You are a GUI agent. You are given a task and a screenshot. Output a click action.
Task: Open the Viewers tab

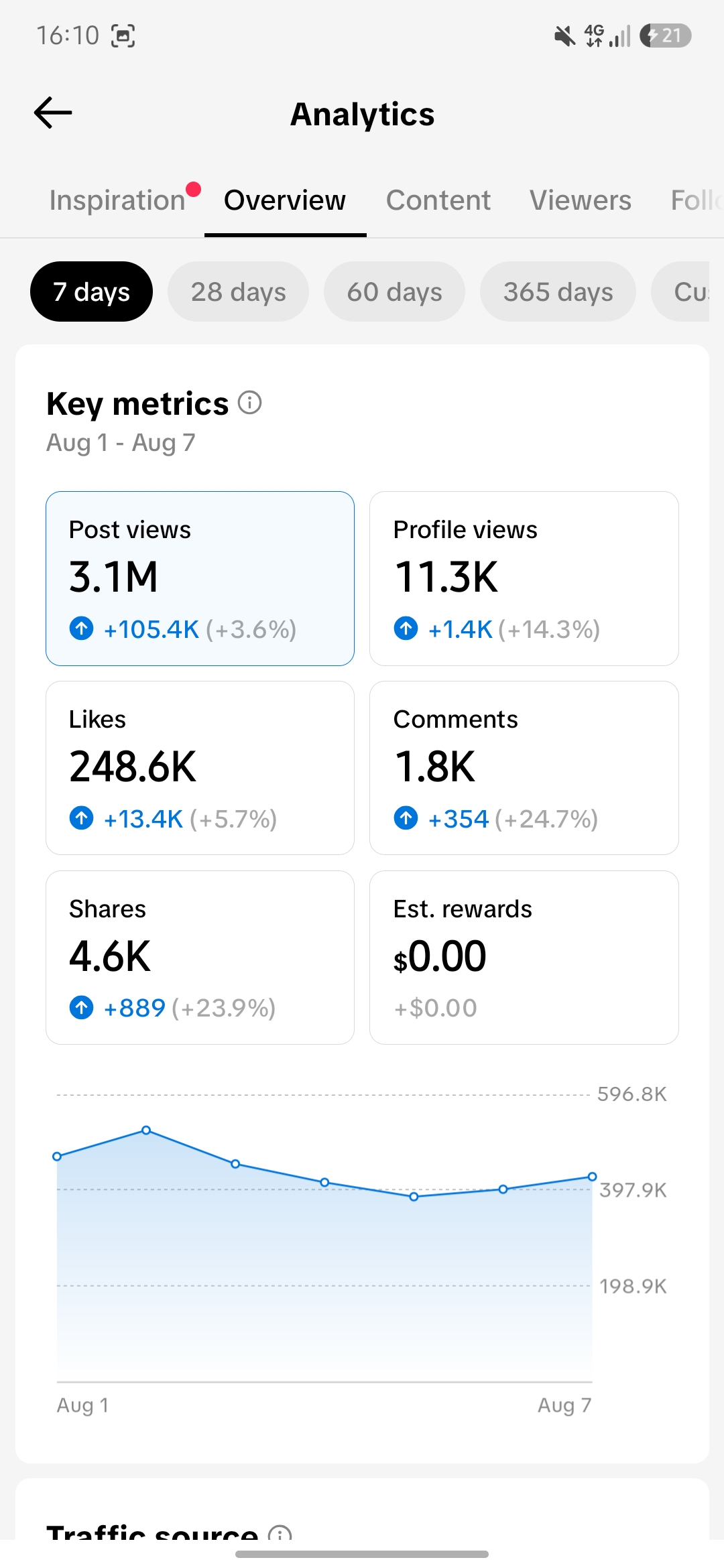(x=581, y=200)
